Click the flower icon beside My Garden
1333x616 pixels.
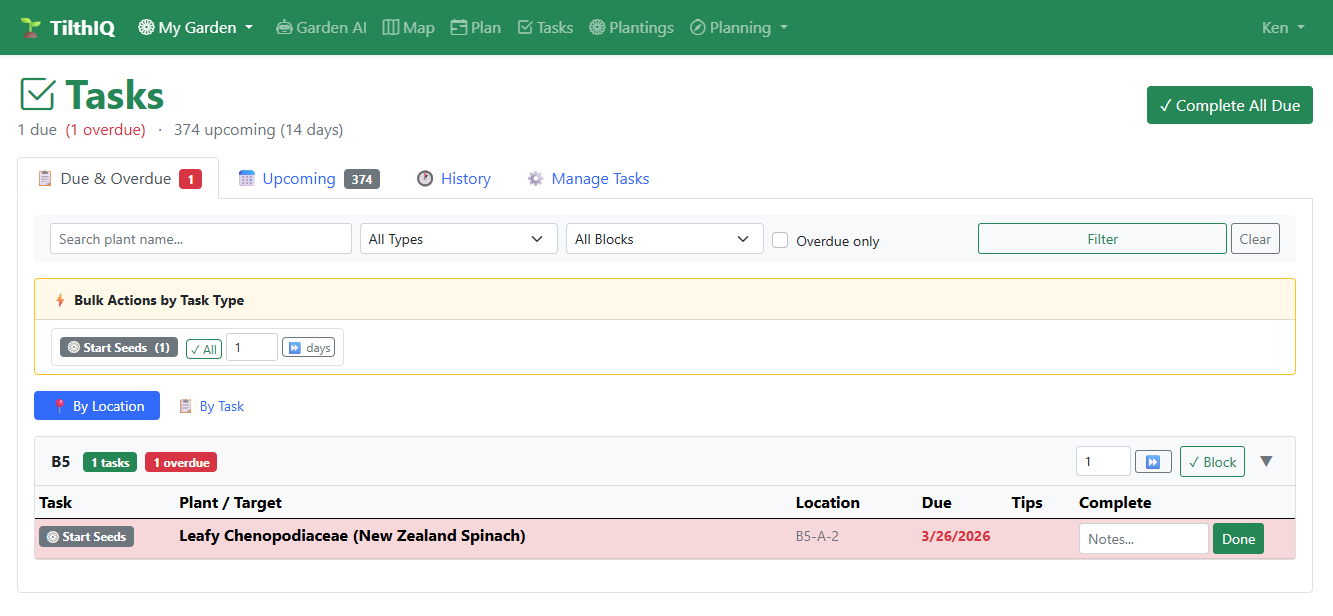click(x=146, y=27)
